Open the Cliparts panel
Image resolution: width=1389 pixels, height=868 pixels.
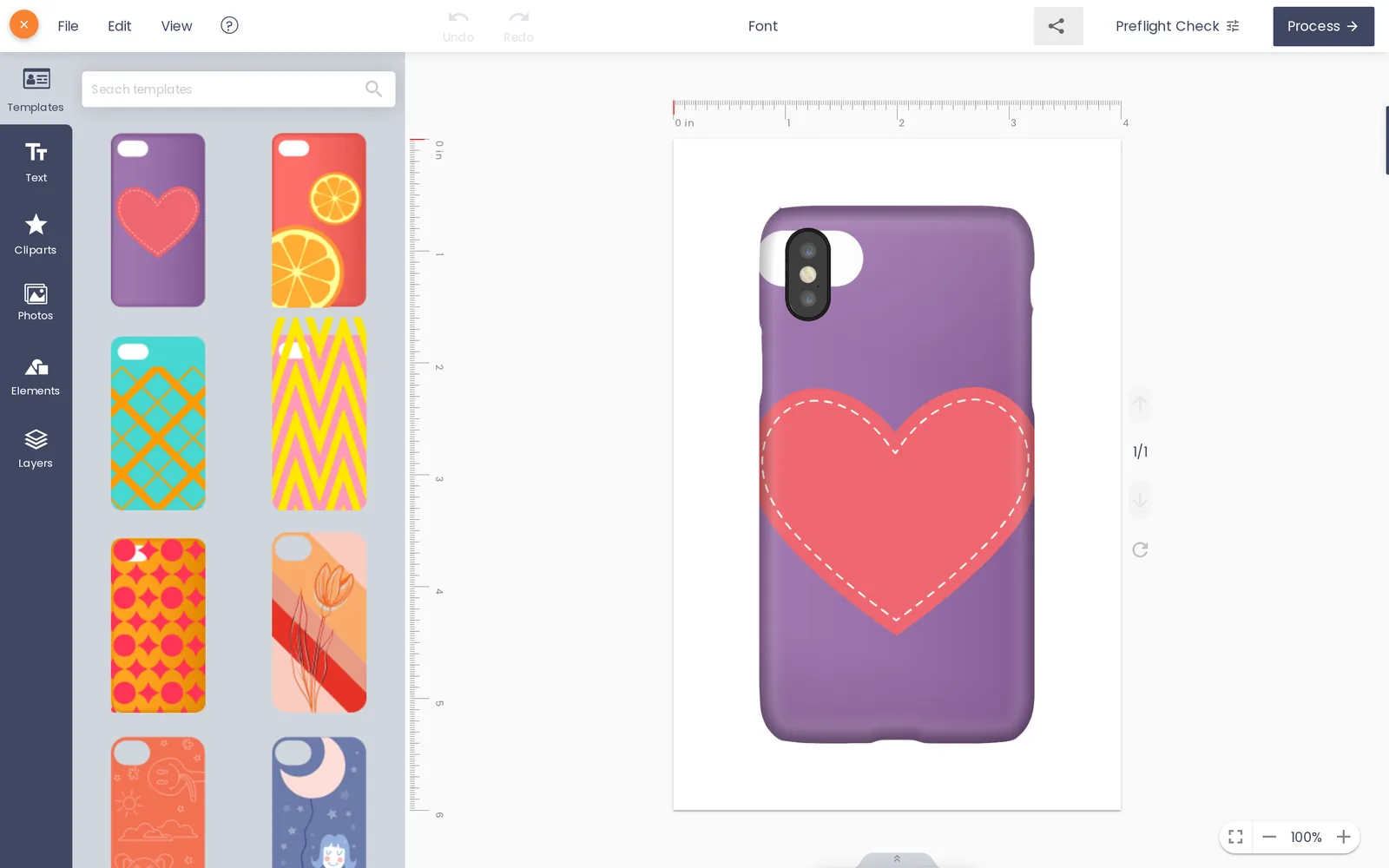(x=36, y=234)
